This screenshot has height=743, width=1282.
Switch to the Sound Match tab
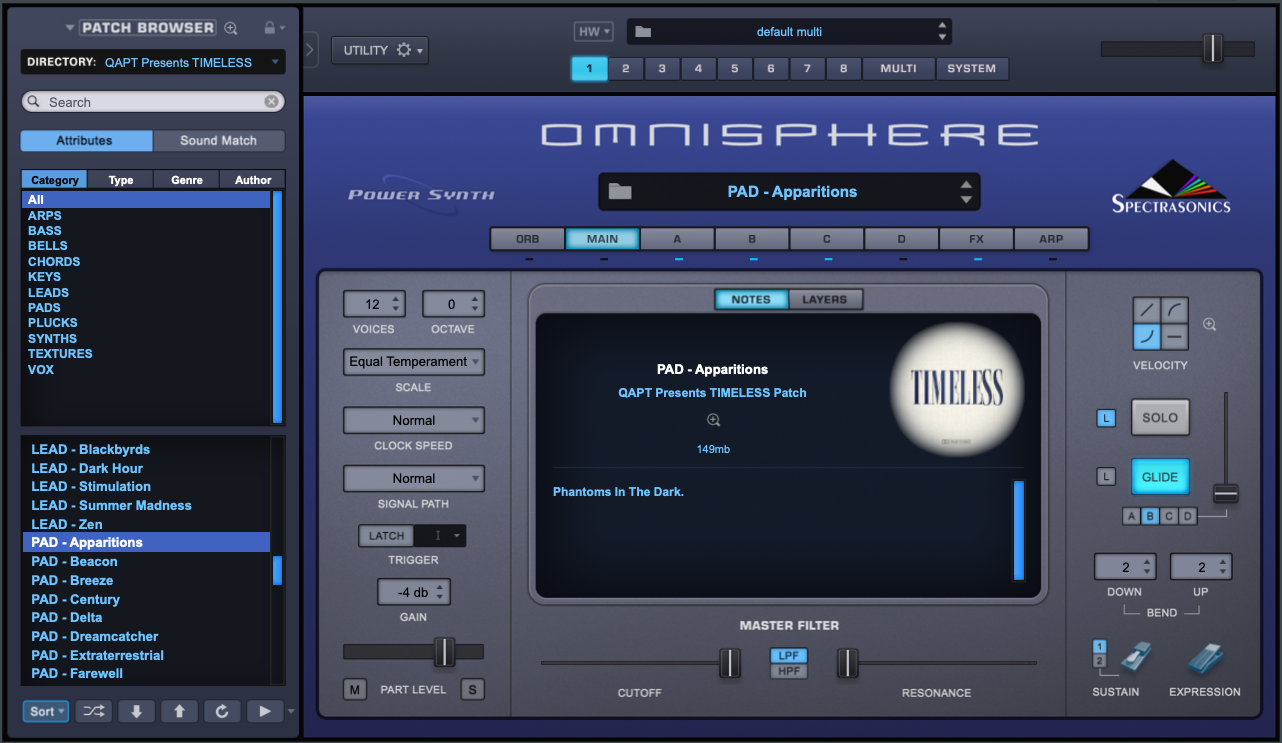pyautogui.click(x=219, y=141)
